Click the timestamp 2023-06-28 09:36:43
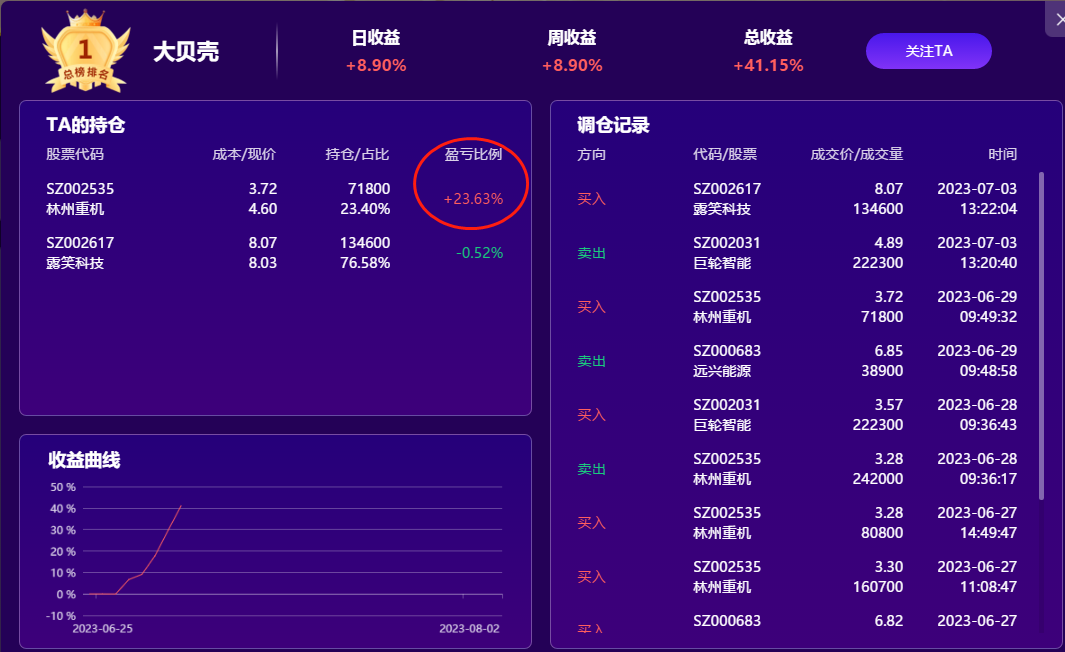 tap(977, 415)
